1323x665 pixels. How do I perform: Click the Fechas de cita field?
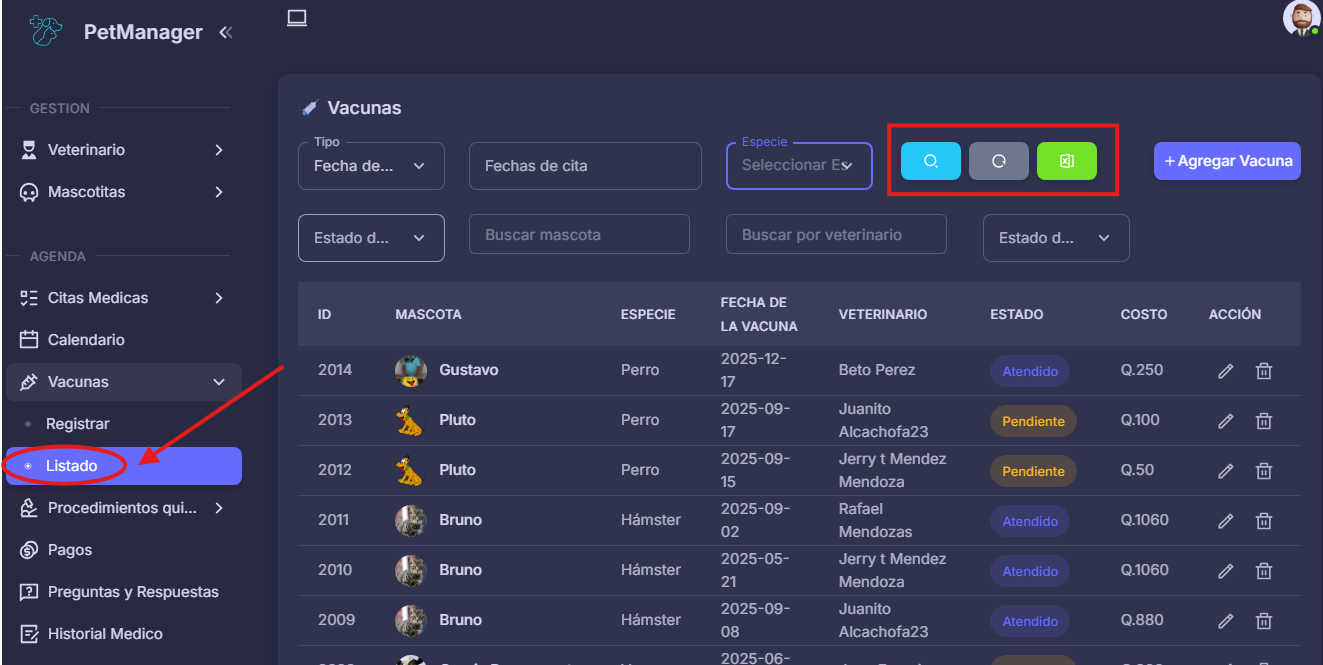point(585,166)
